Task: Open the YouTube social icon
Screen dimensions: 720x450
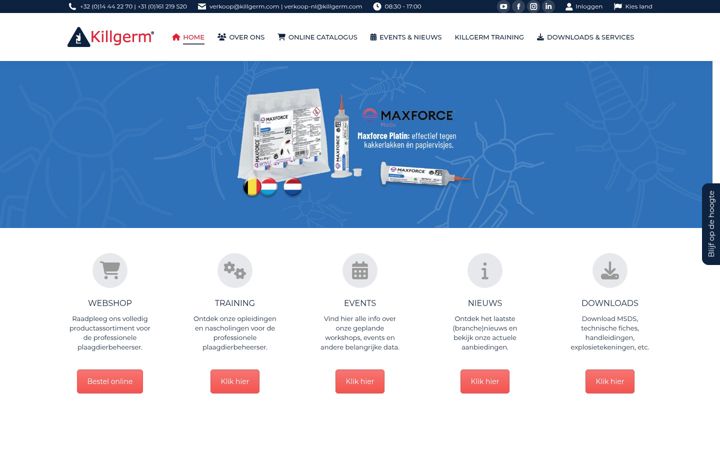Action: 503,6
